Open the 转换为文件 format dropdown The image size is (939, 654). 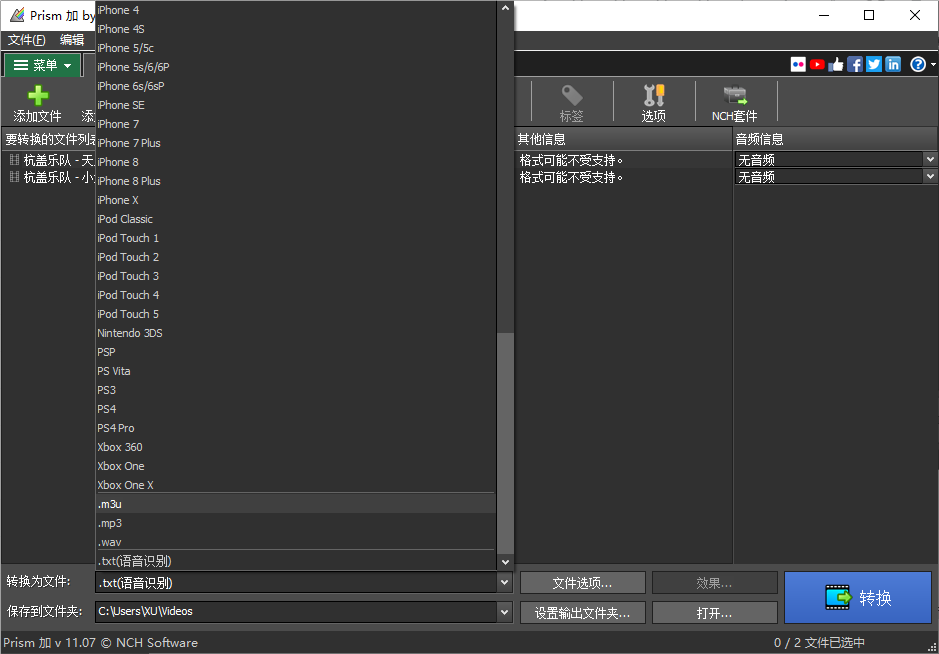[503, 582]
